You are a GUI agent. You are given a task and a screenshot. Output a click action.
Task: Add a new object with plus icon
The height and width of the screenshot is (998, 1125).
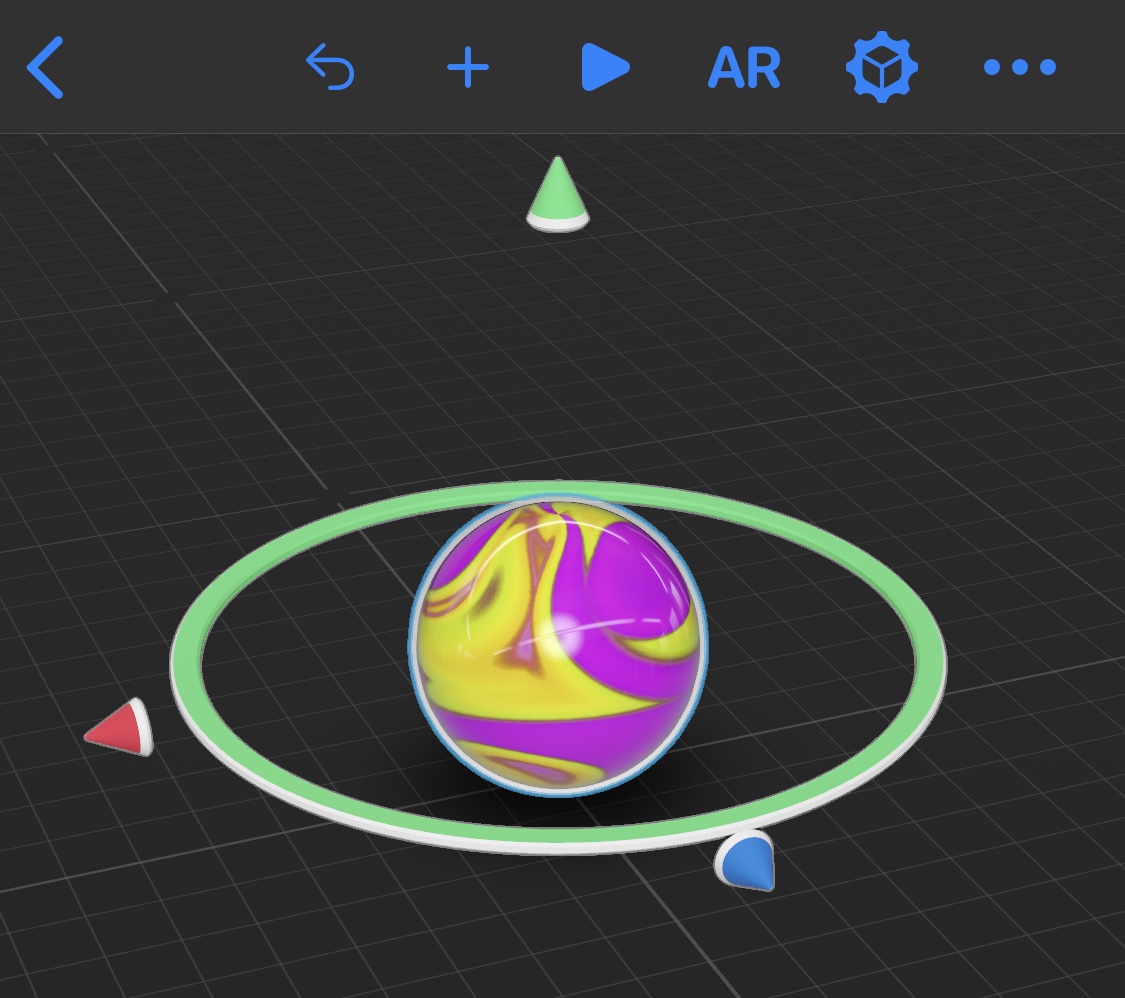coord(468,67)
